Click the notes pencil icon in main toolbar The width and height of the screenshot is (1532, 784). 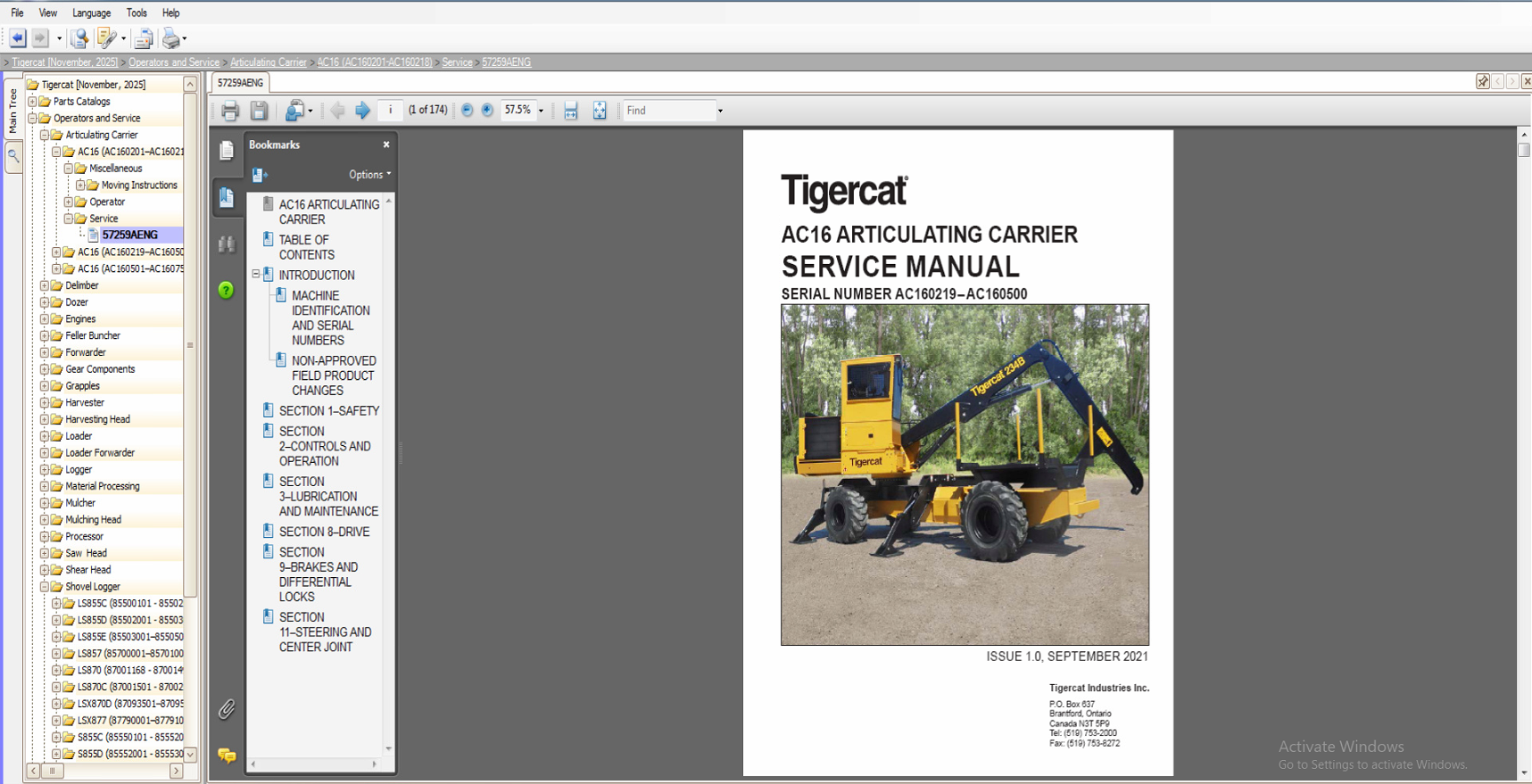[106, 38]
